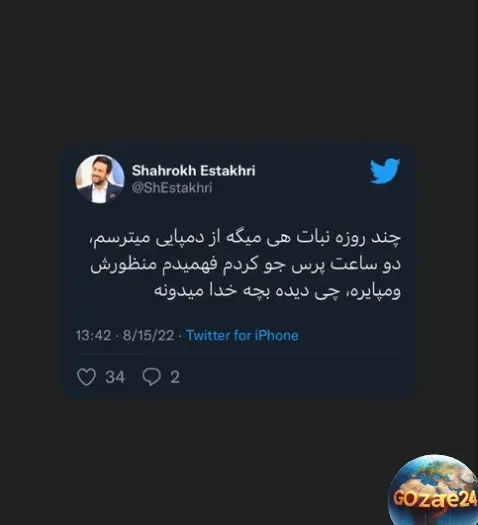478x525 pixels.
Task: Open the Twitter for iPhone link
Action: tap(242, 335)
